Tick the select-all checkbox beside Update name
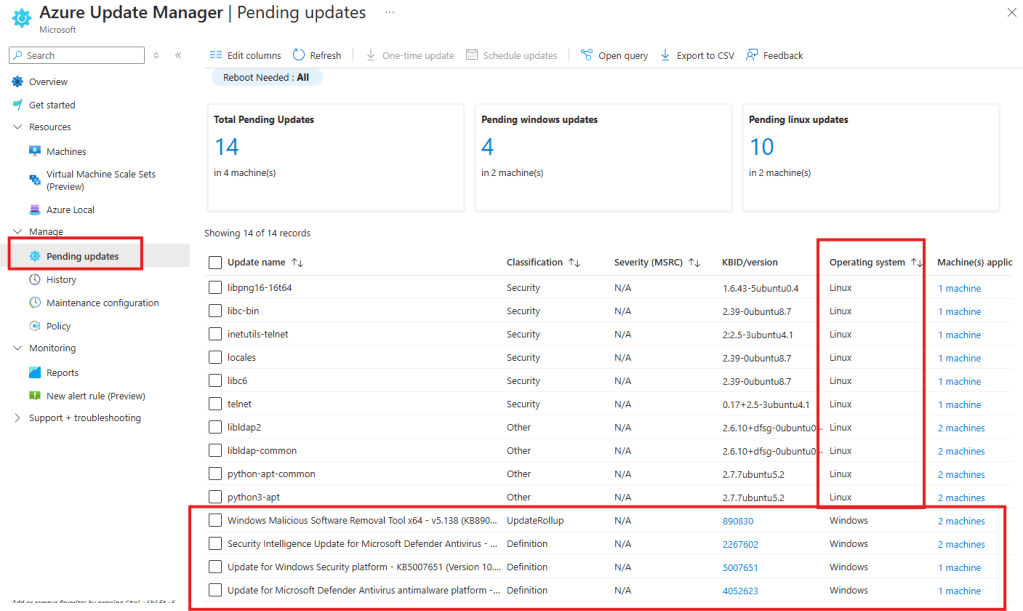The image size is (1023, 611). tap(216, 263)
